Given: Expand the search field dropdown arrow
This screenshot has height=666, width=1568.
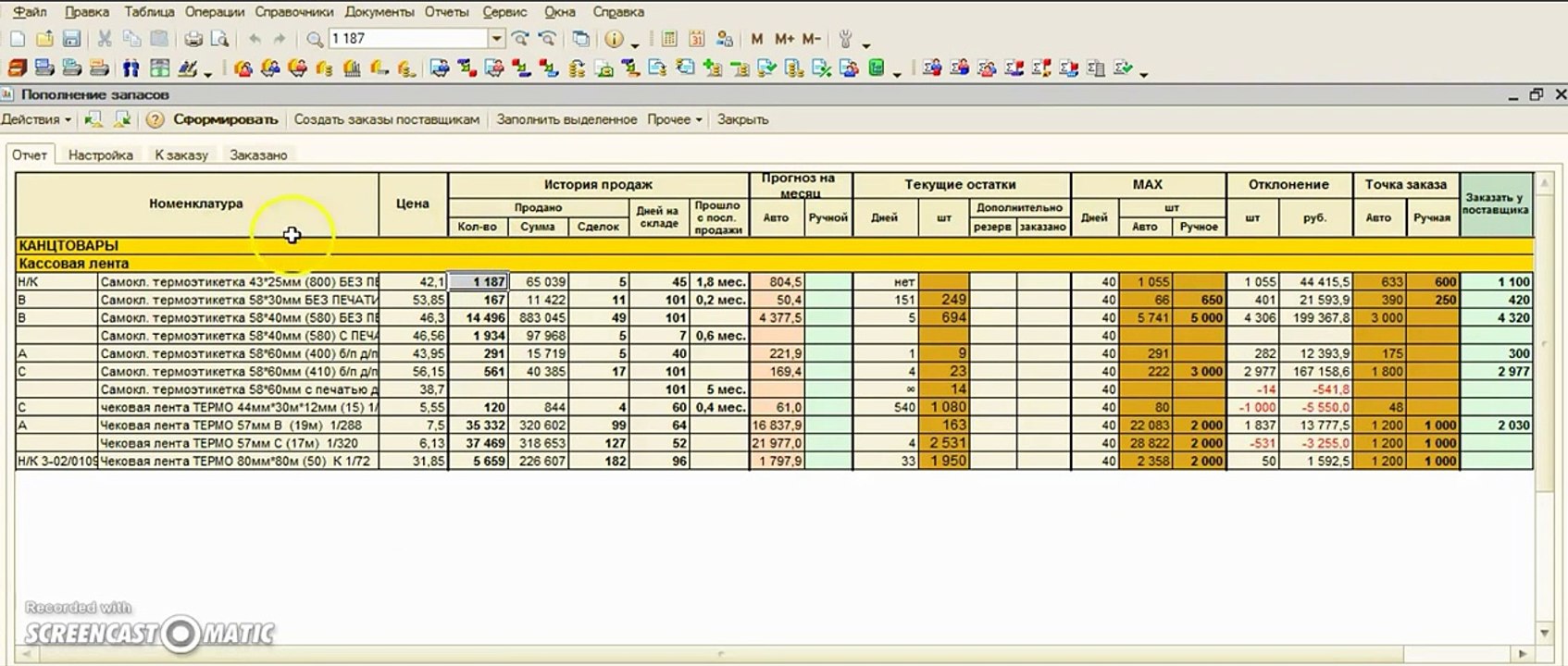Looking at the screenshot, I should (497, 39).
